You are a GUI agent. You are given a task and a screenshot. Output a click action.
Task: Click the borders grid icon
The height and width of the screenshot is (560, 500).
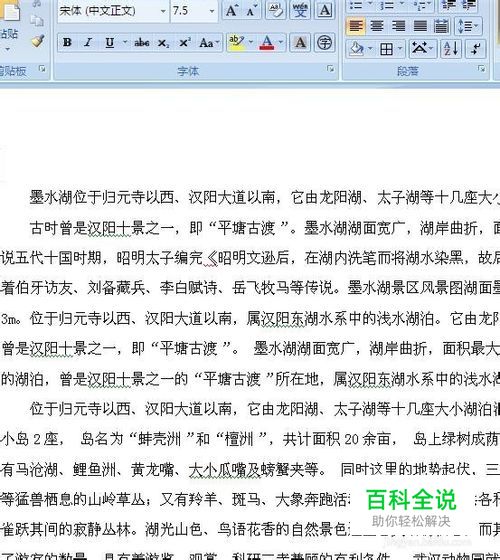[386, 48]
